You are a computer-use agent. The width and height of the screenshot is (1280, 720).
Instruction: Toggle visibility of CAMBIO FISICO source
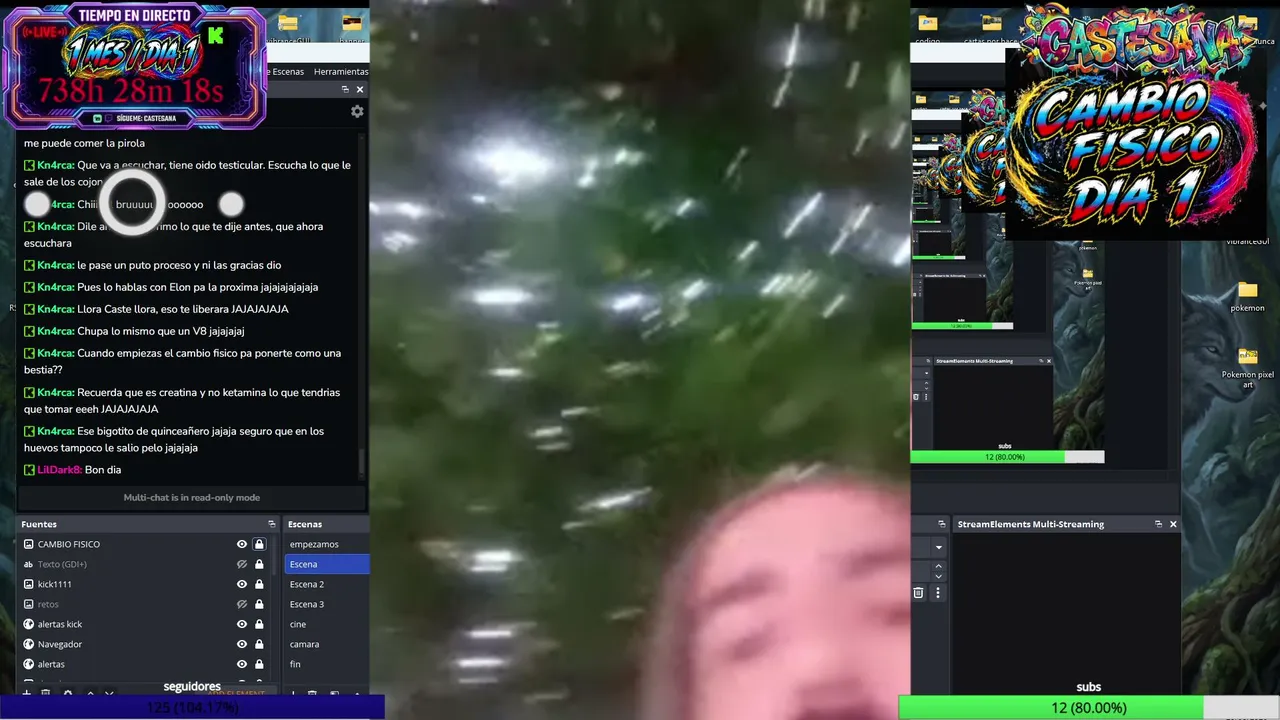tap(241, 544)
